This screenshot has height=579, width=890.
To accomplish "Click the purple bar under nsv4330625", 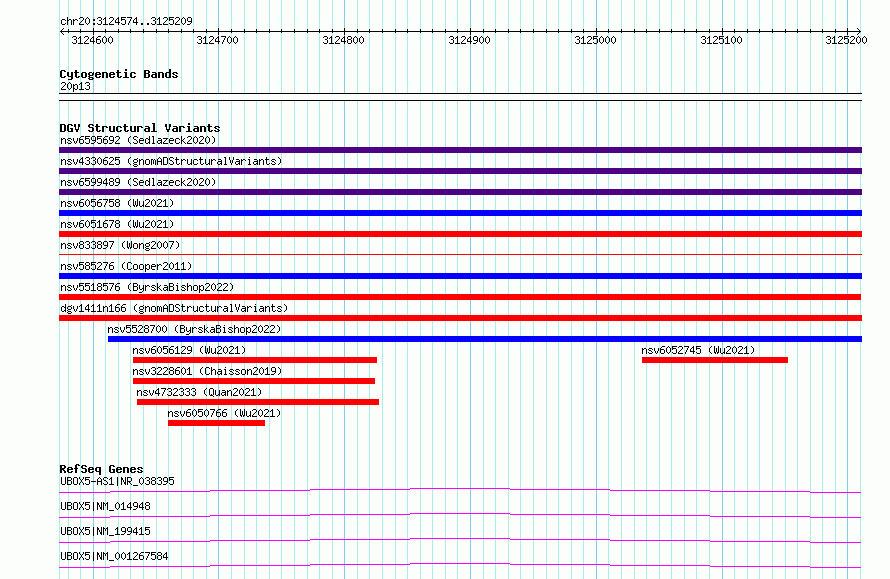I will pos(460,171).
